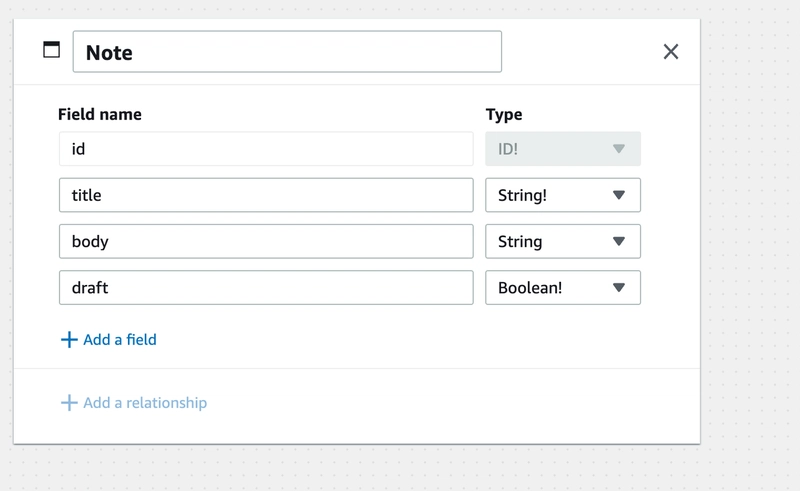Click the model window icon beside Note
The height and width of the screenshot is (491, 800).
coord(51,50)
